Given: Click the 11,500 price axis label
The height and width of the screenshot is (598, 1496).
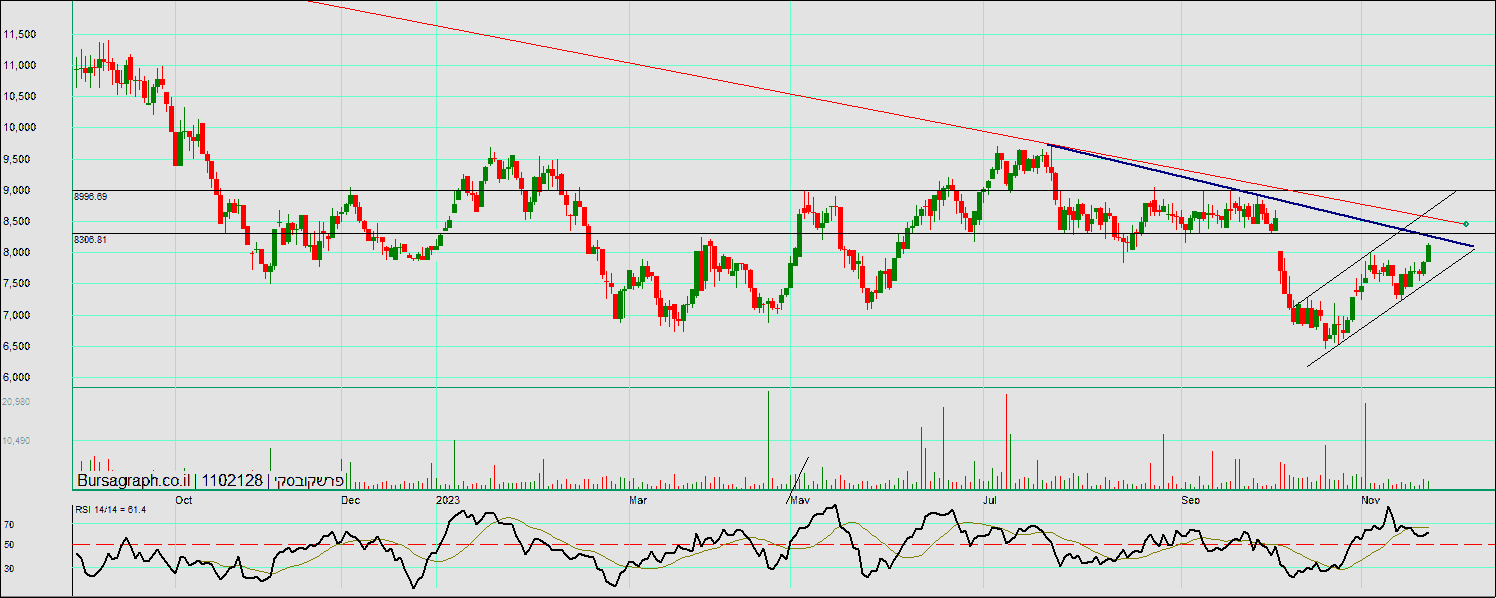Looking at the screenshot, I should pyautogui.click(x=20, y=34).
